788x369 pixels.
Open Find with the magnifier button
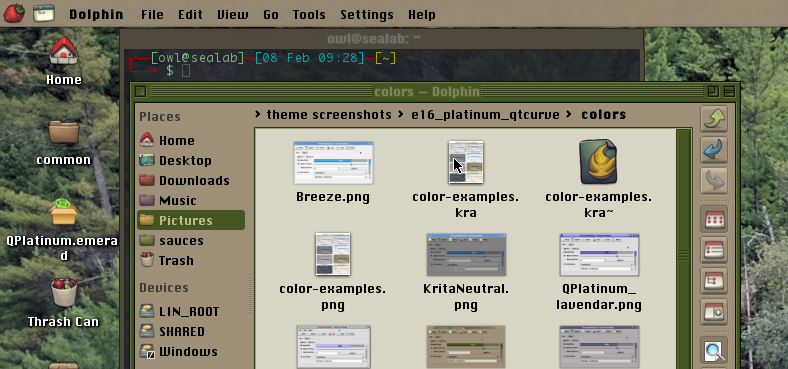714,350
